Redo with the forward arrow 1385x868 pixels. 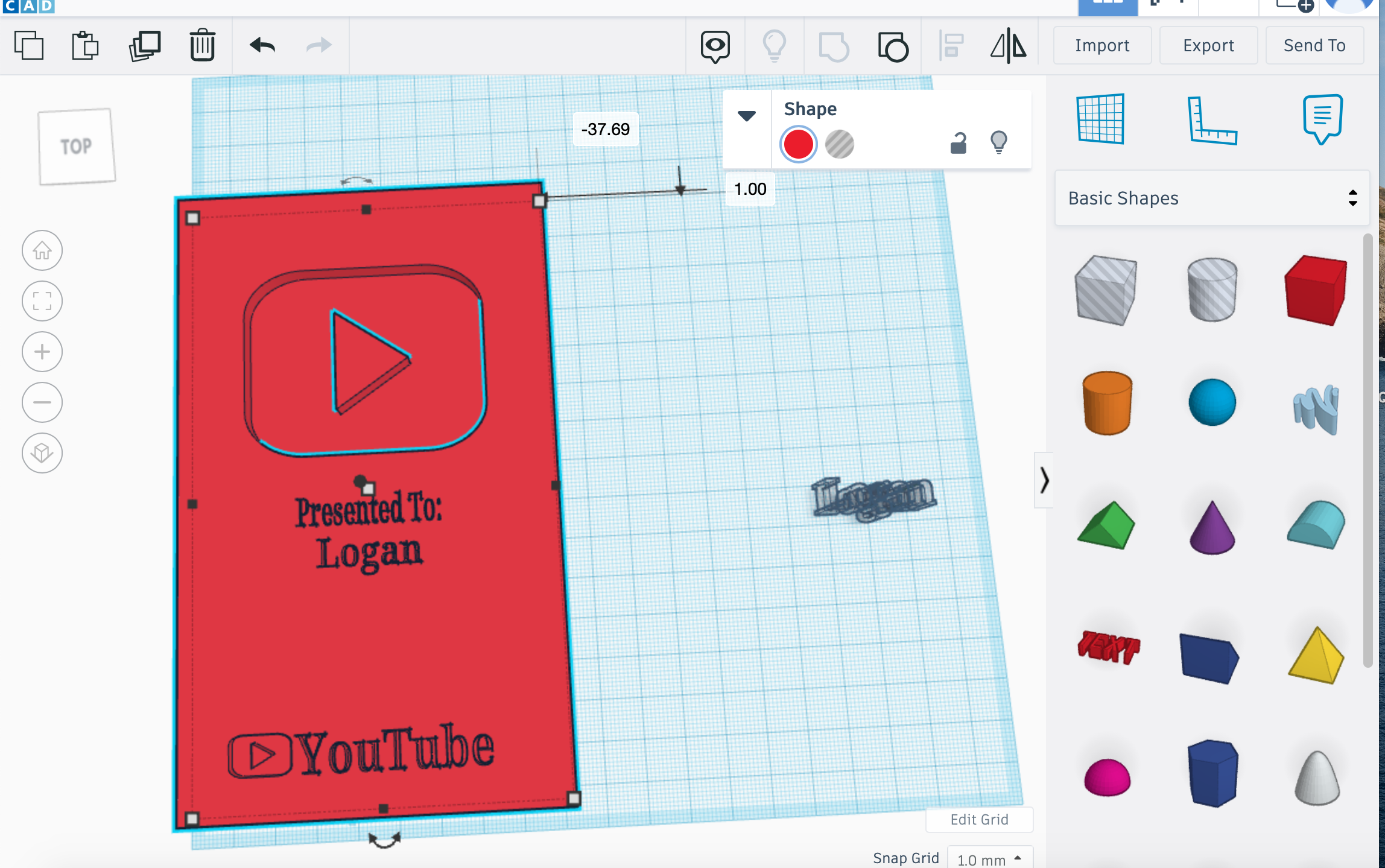click(319, 45)
